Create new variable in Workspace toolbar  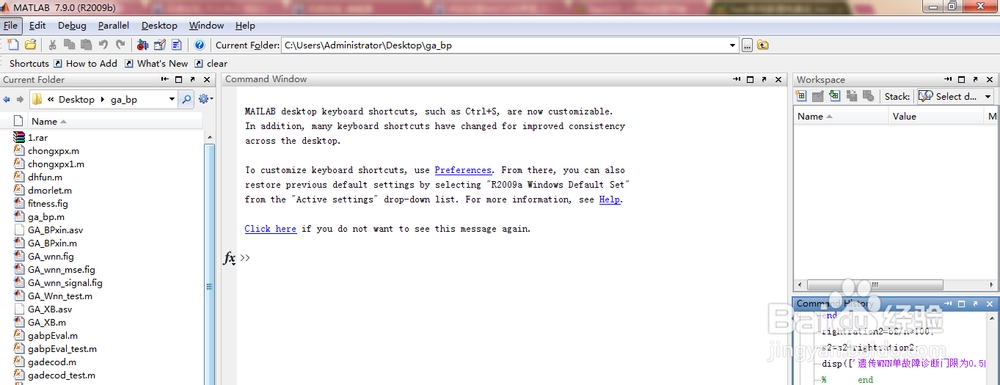801,96
